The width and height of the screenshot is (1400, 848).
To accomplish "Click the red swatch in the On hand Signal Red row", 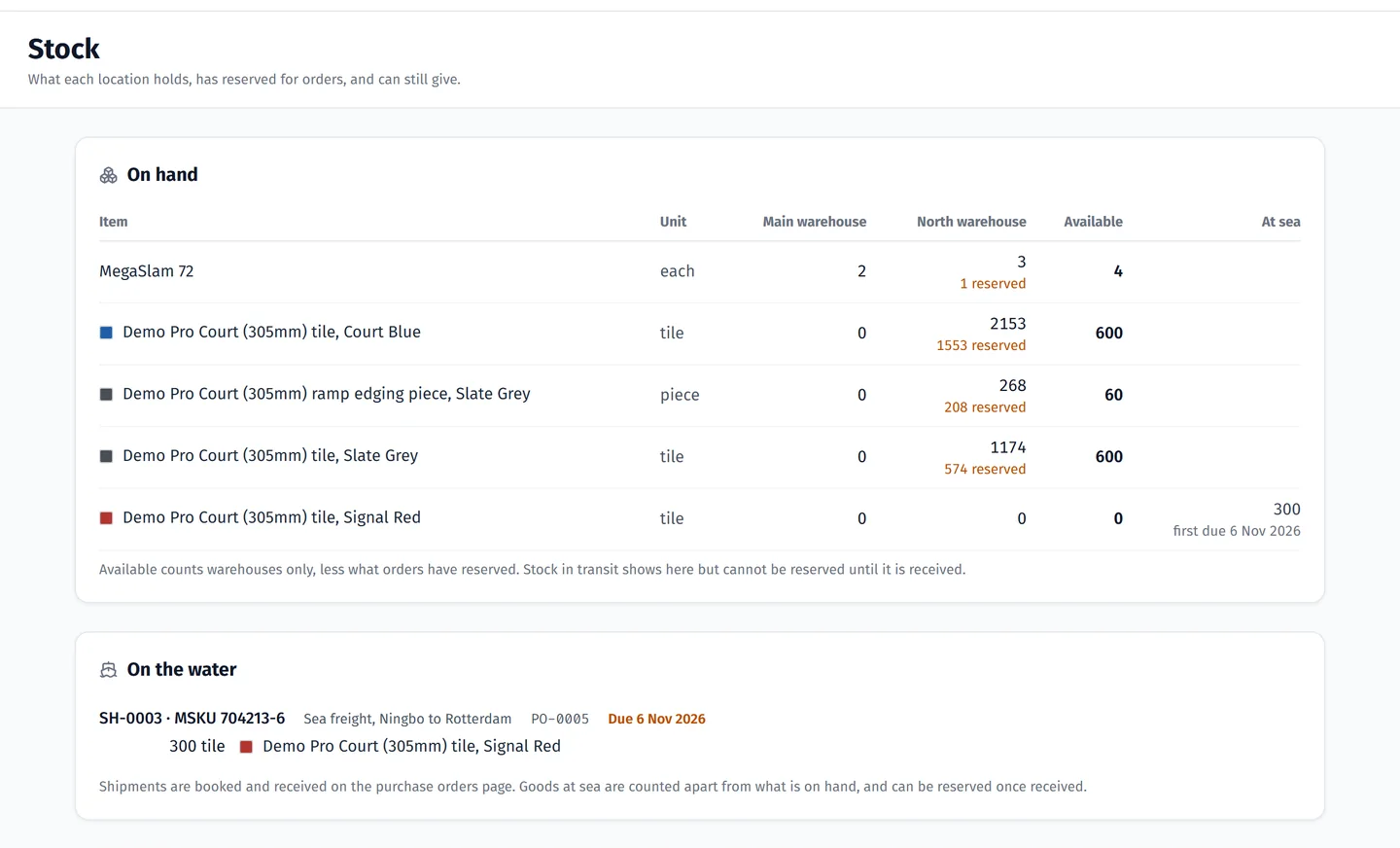I will click(x=106, y=518).
